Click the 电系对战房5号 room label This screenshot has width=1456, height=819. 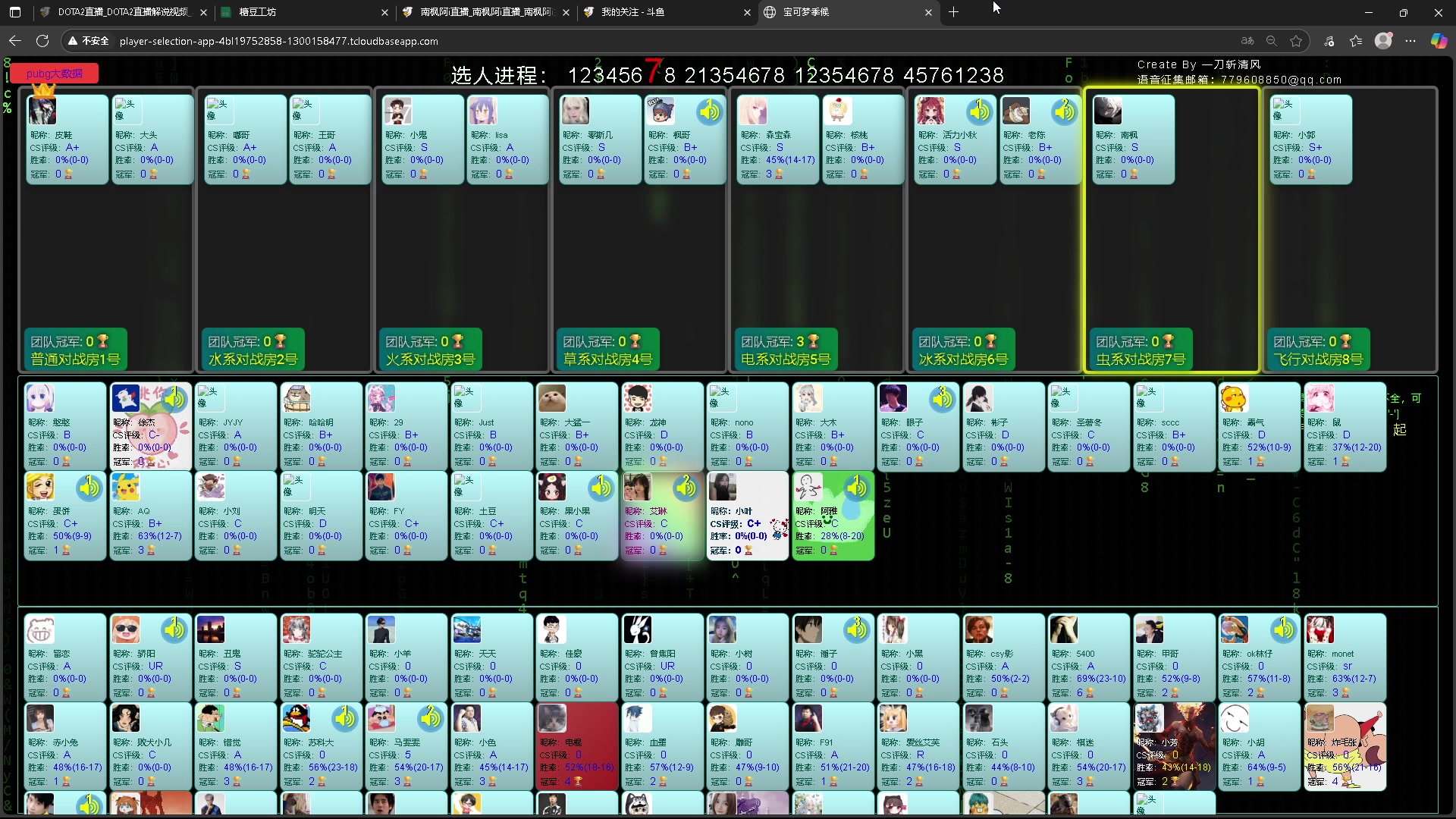(x=786, y=359)
